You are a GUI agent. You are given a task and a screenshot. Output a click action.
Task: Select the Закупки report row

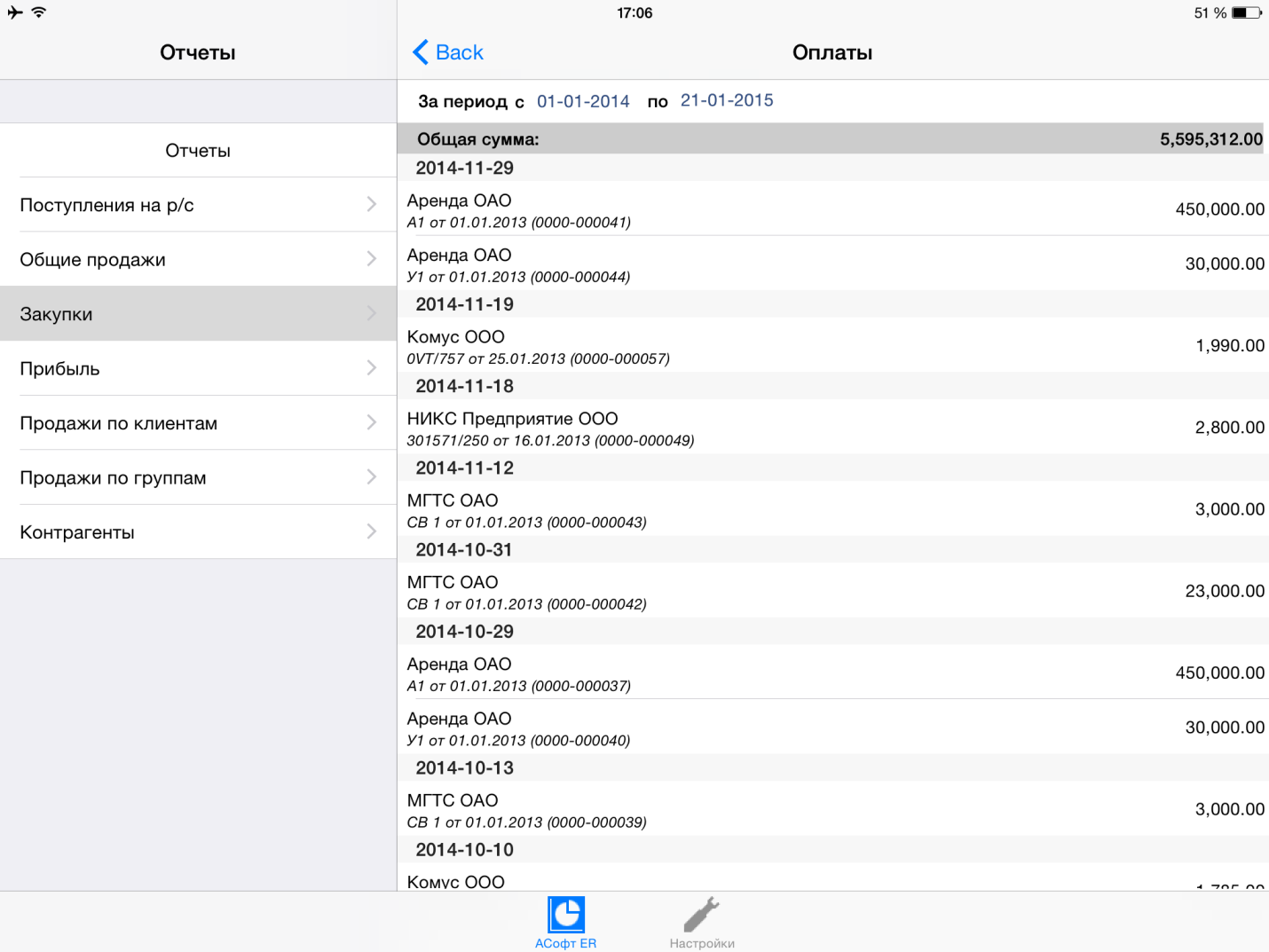(198, 314)
